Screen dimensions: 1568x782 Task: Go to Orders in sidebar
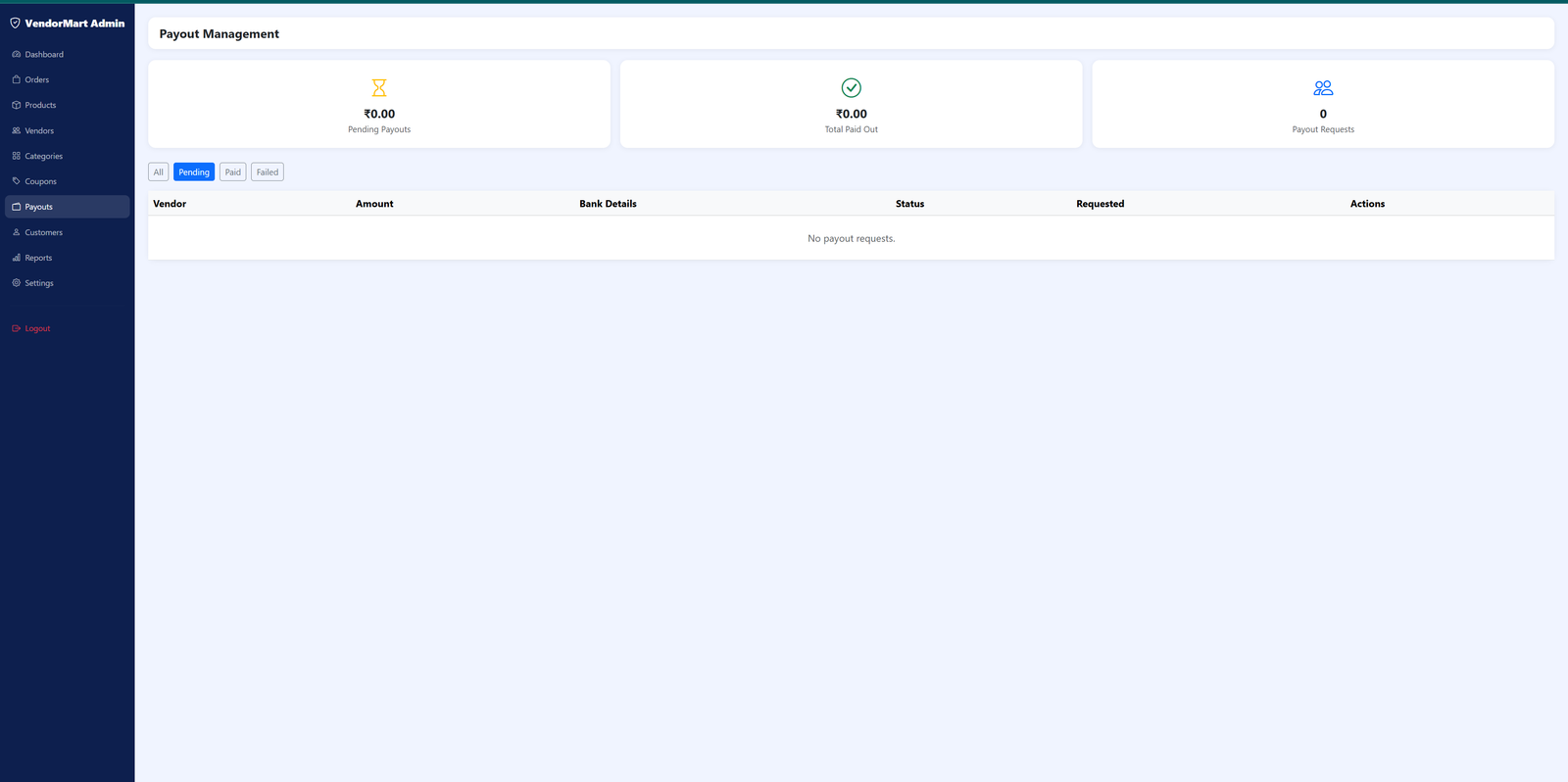pyautogui.click(x=67, y=79)
